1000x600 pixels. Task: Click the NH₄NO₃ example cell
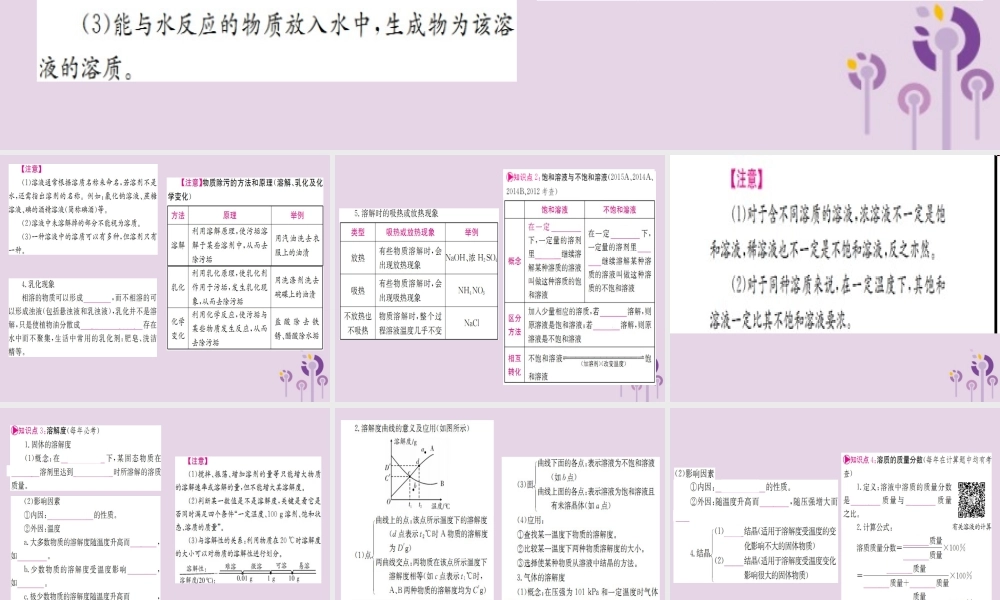[471, 291]
